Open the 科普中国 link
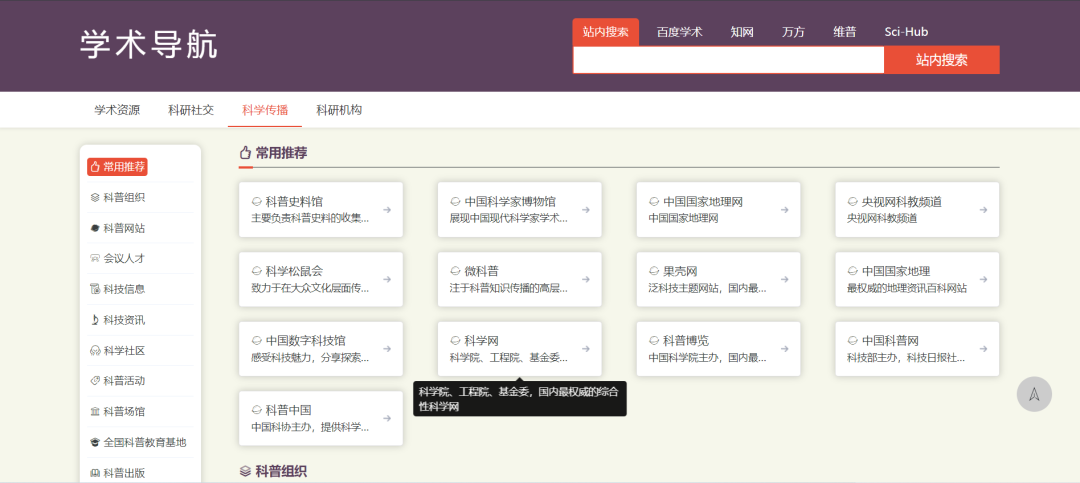Image resolution: width=1080 pixels, height=483 pixels. click(321, 418)
